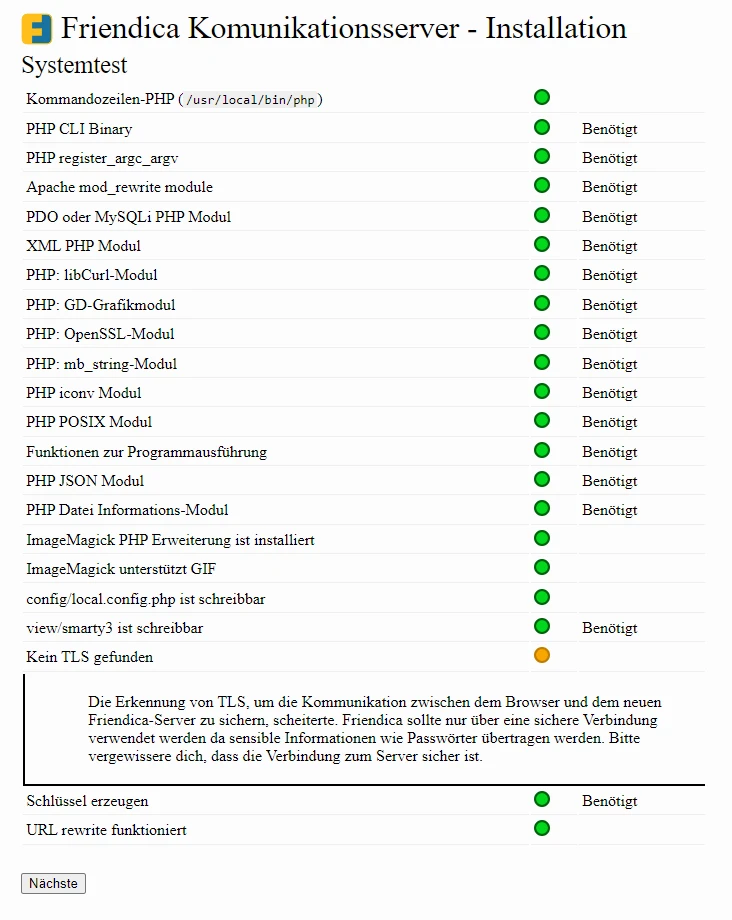The width and height of the screenshot is (732, 920).
Task: Click green status icon for PHP: OpenSSL-Modul
Action: tap(542, 333)
